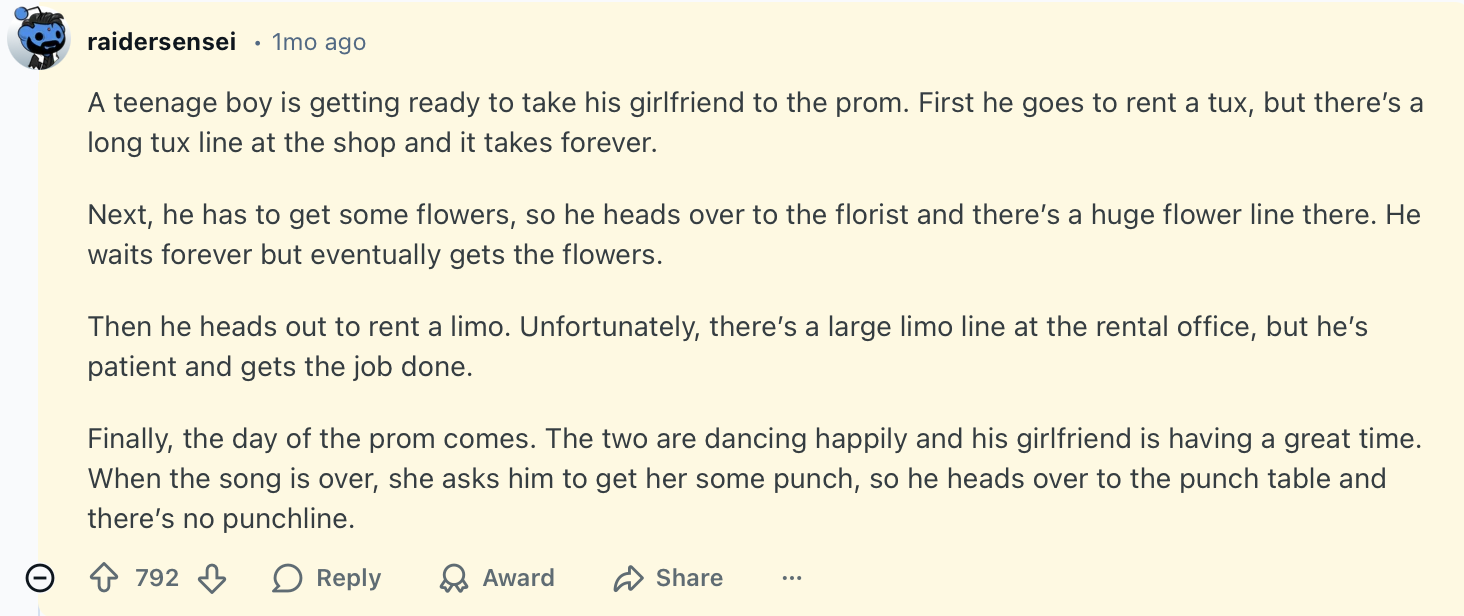Click raidersensei's Snoo avatar icon
This screenshot has height=616, width=1464.
point(40,40)
